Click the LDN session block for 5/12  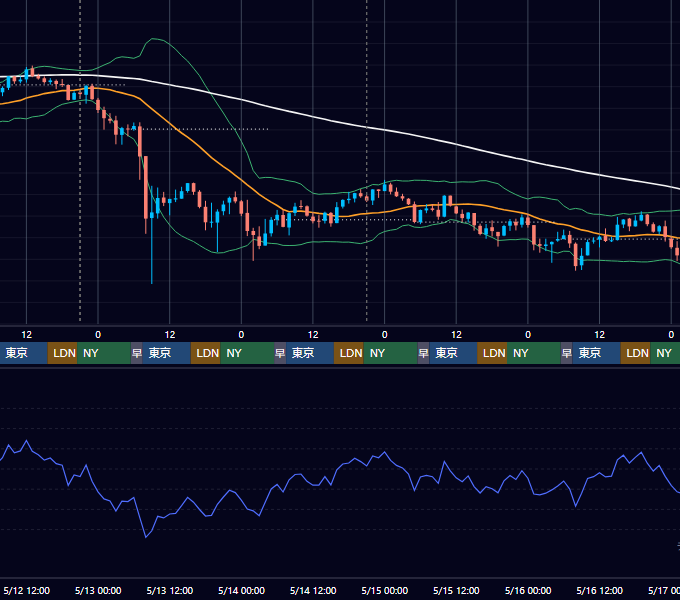(x=62, y=353)
